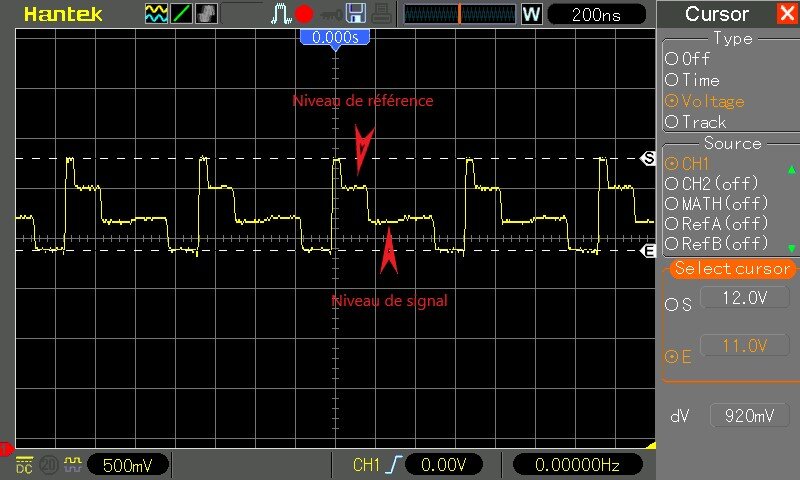This screenshot has width=800, height=480.
Task: Click the printer icon in top bar
Action: click(381, 14)
